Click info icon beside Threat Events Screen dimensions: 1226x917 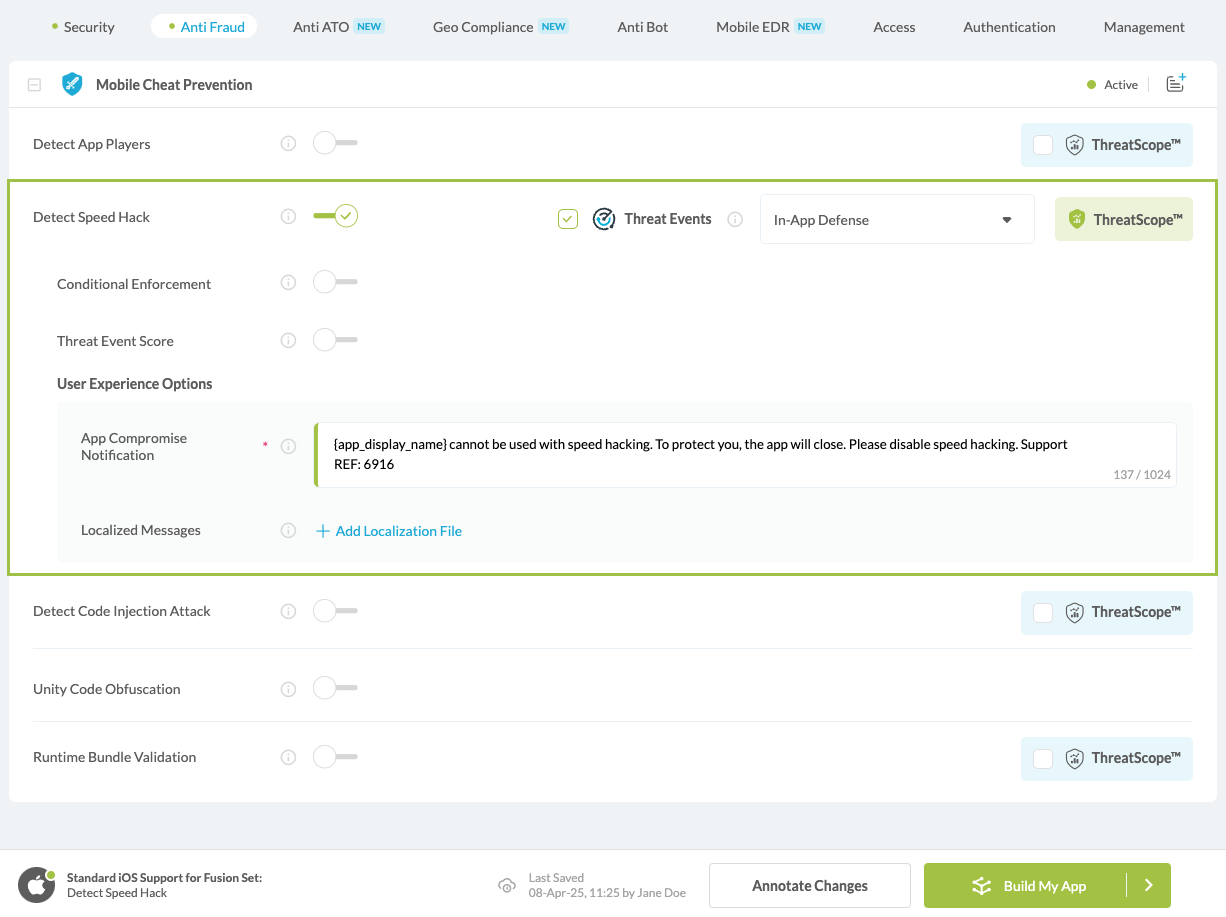point(735,219)
